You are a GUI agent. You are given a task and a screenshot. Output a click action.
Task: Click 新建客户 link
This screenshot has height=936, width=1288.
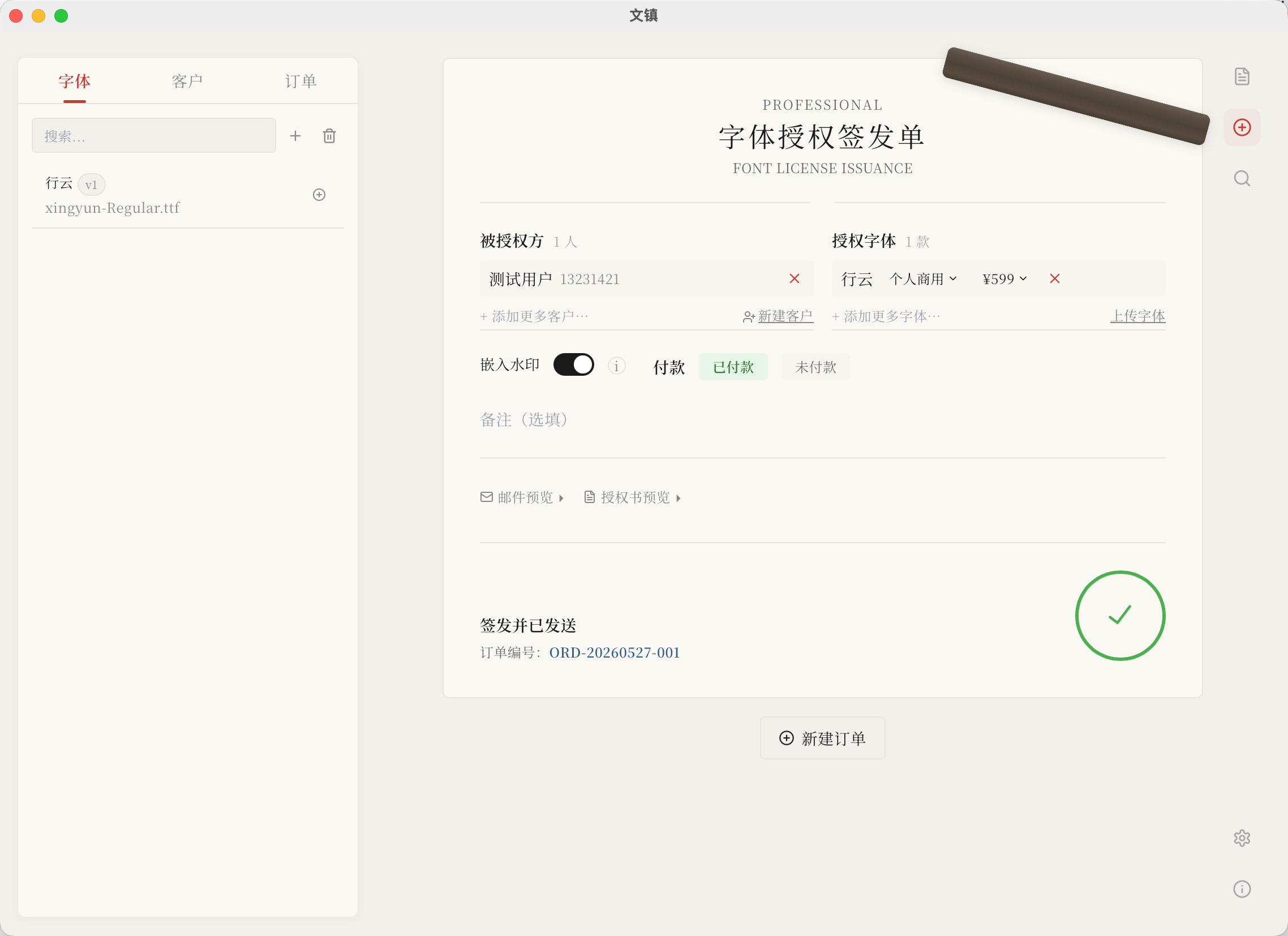[778, 316]
